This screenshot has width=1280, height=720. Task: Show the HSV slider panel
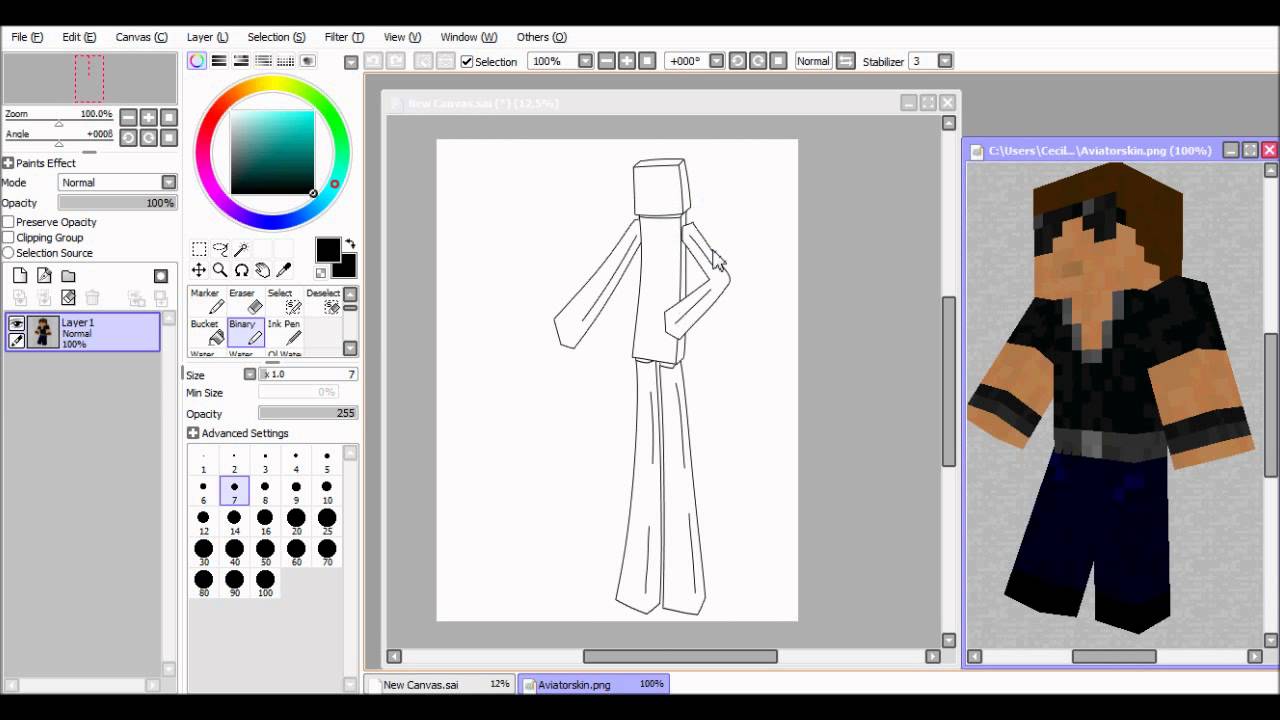pos(241,61)
